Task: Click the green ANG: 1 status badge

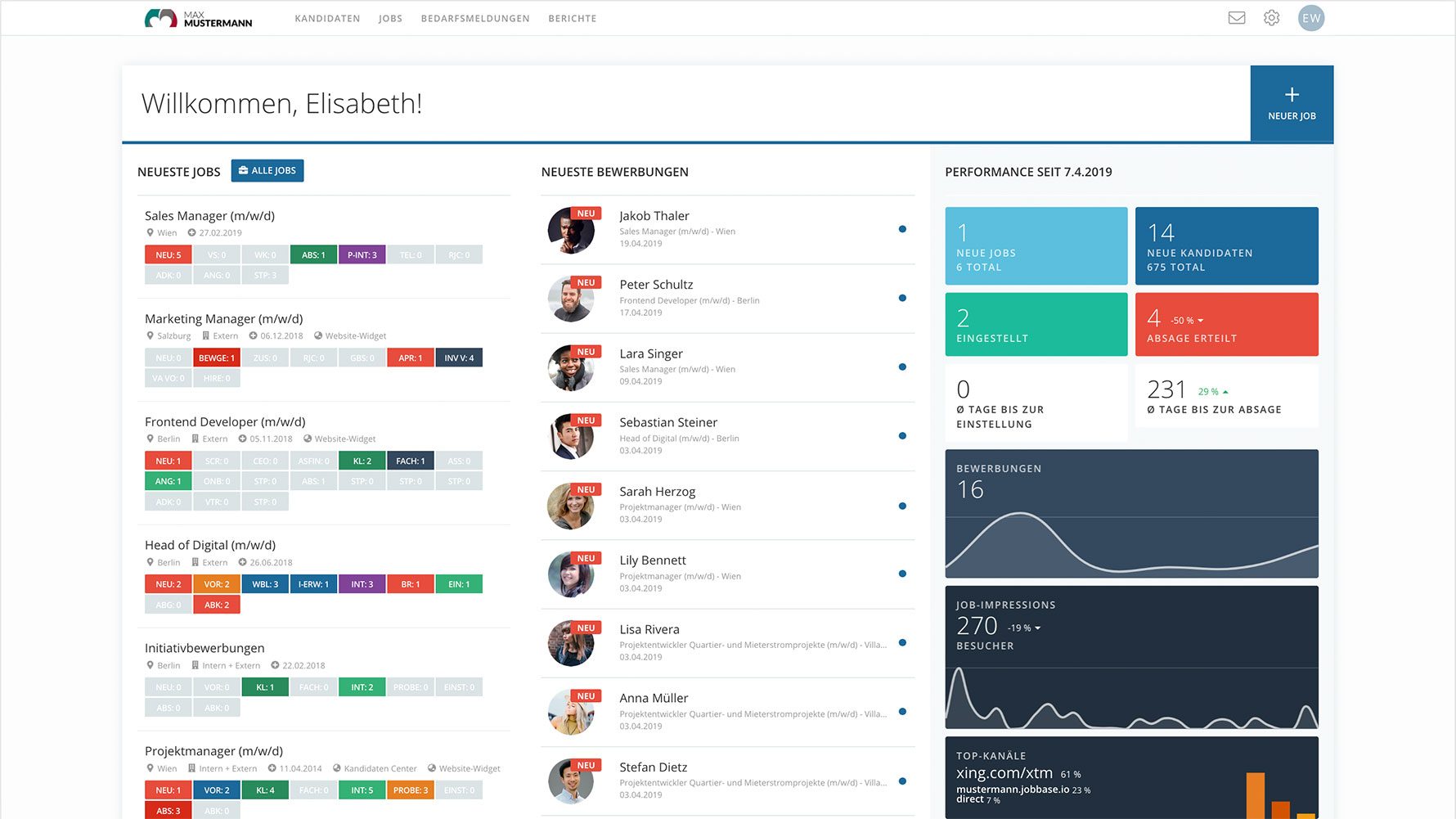Action: 168,481
